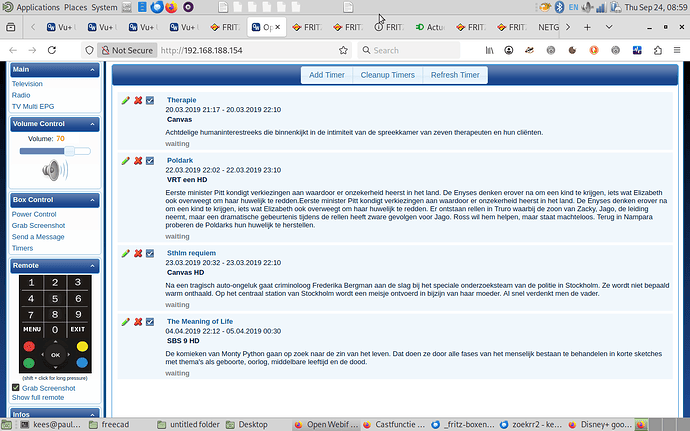The height and width of the screenshot is (431, 690).
Task: Launch Firefox from the top panel
Action: 171,7
